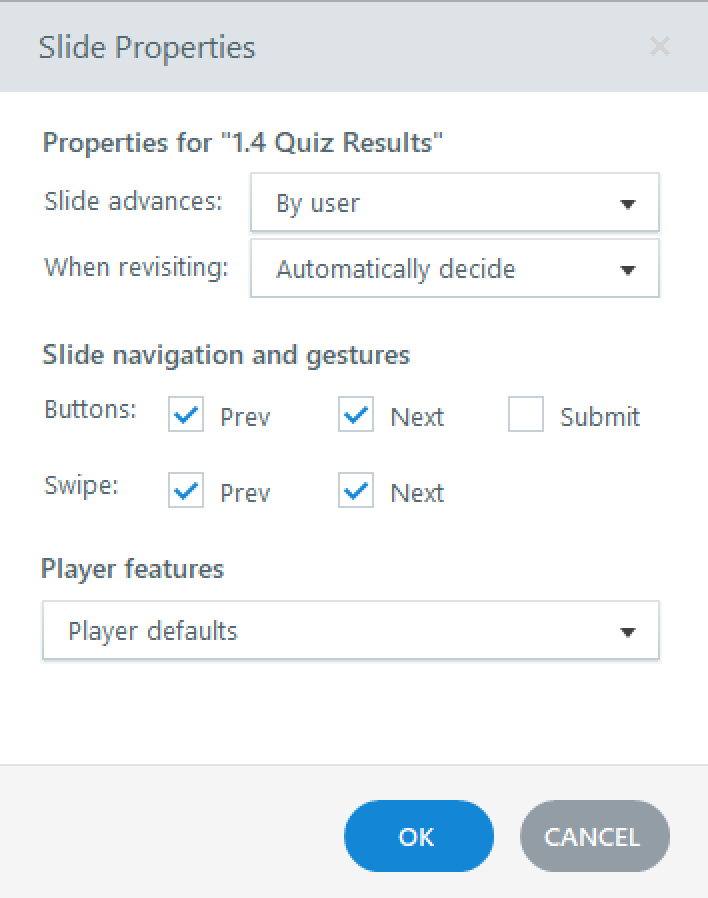Disable the Swipe Prev checkbox
This screenshot has width=708, height=898.
(186, 491)
